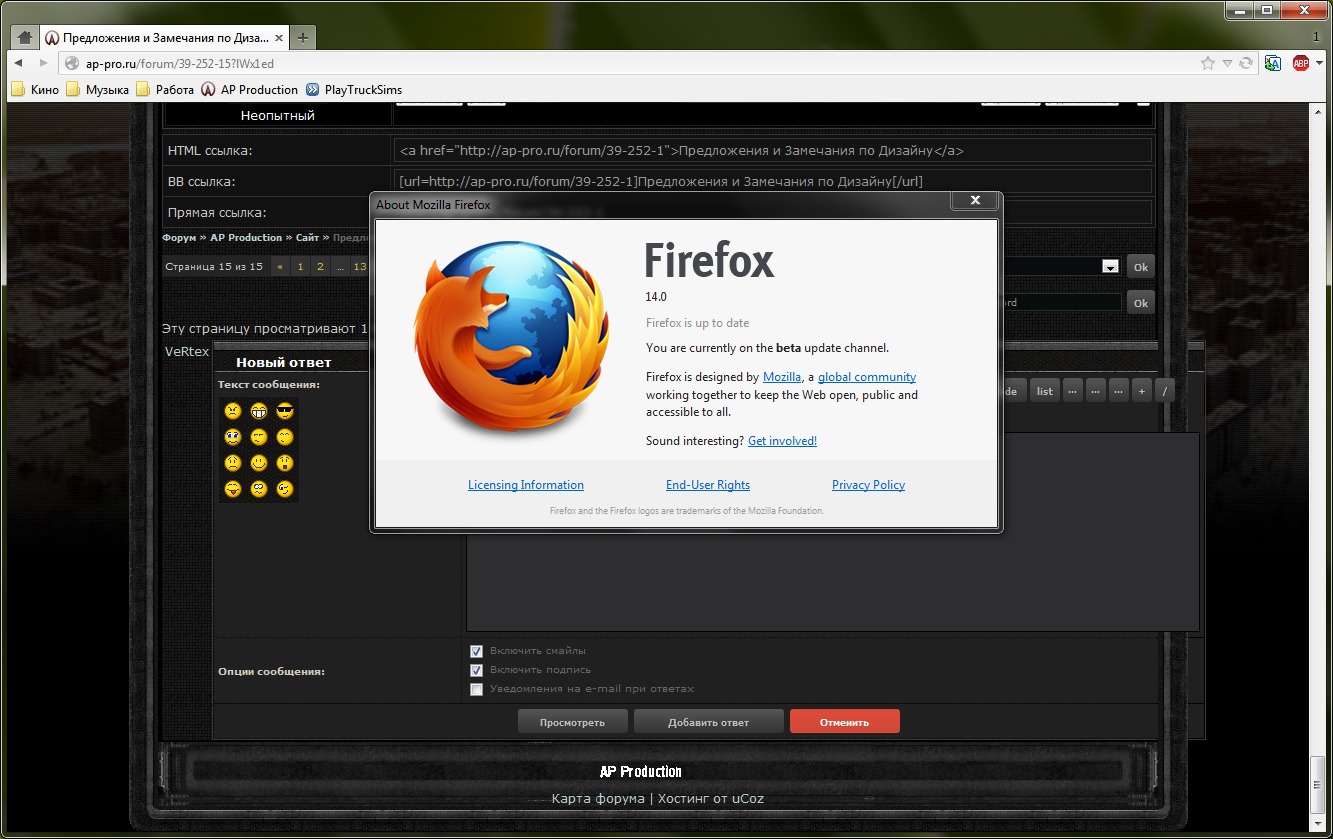Viewport: 1333px width, 839px height.
Task: Click the / editor button
Action: [1165, 391]
